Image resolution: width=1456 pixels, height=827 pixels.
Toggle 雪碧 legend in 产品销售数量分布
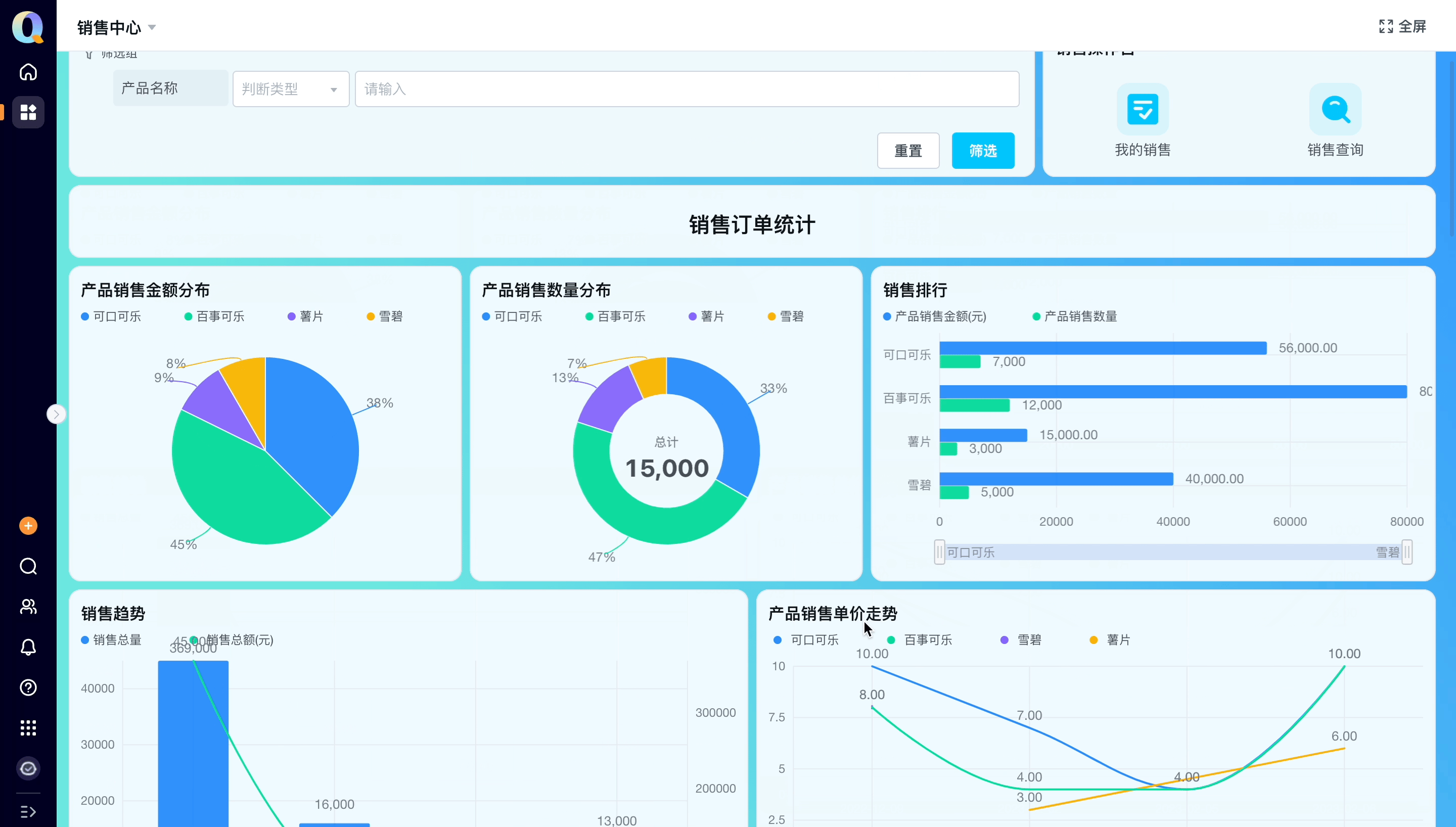(786, 316)
